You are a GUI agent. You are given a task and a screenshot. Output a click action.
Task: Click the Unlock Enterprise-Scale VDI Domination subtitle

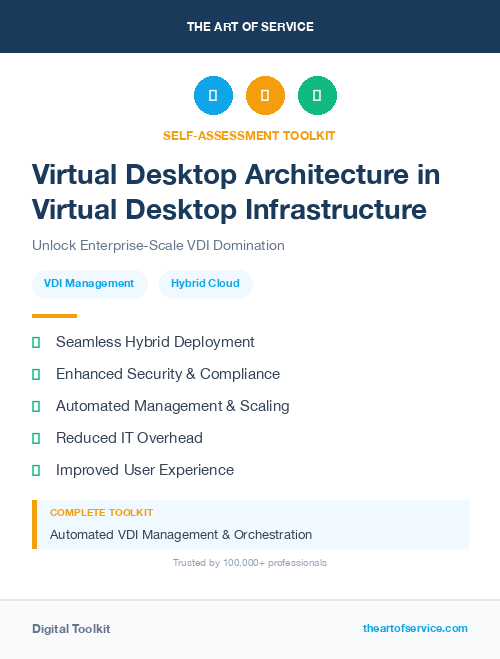[x=158, y=245]
